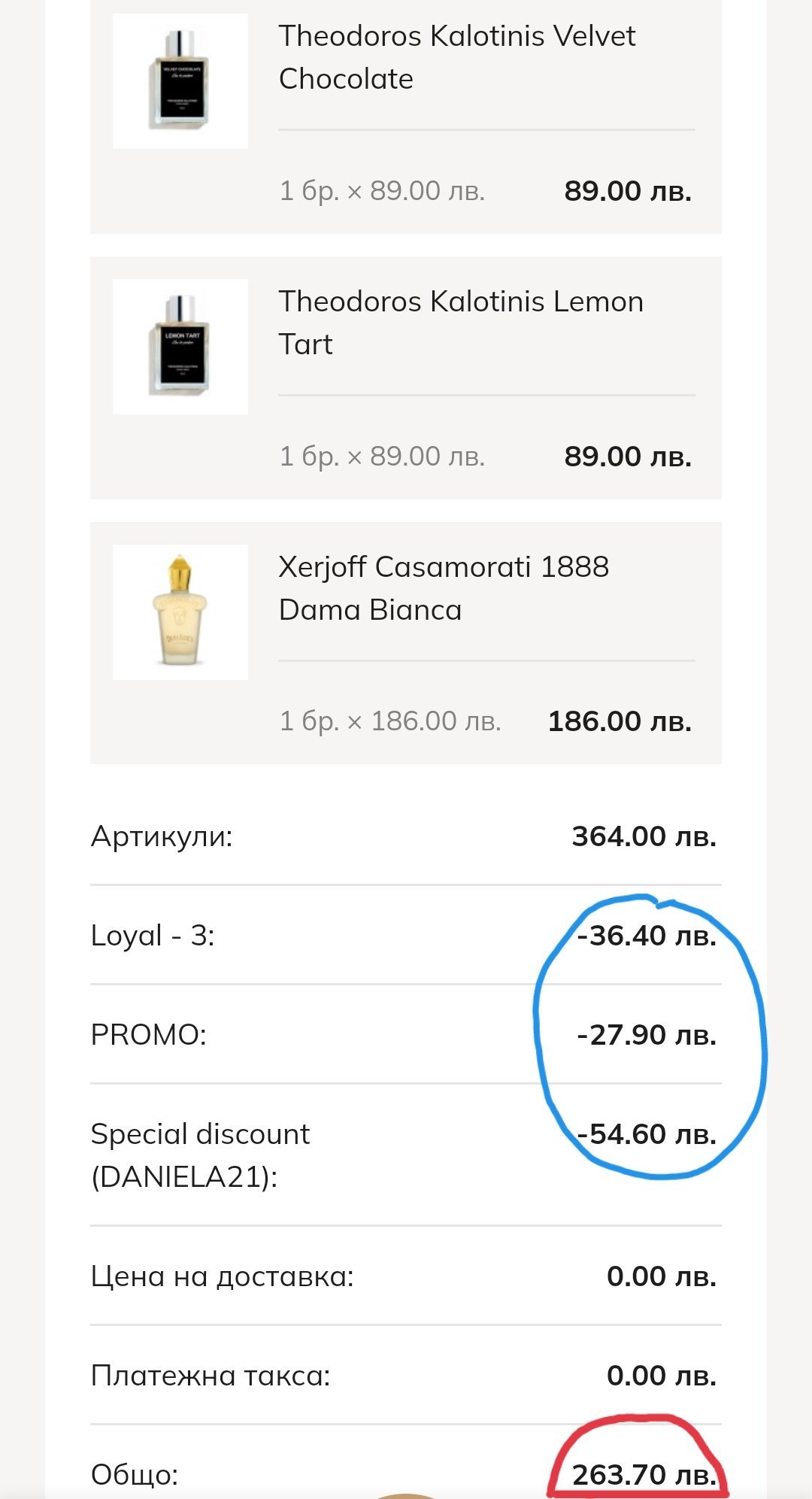Click the Артикули subtotal 364.00 лв.
This screenshot has width=812, height=1499.
coord(644,836)
